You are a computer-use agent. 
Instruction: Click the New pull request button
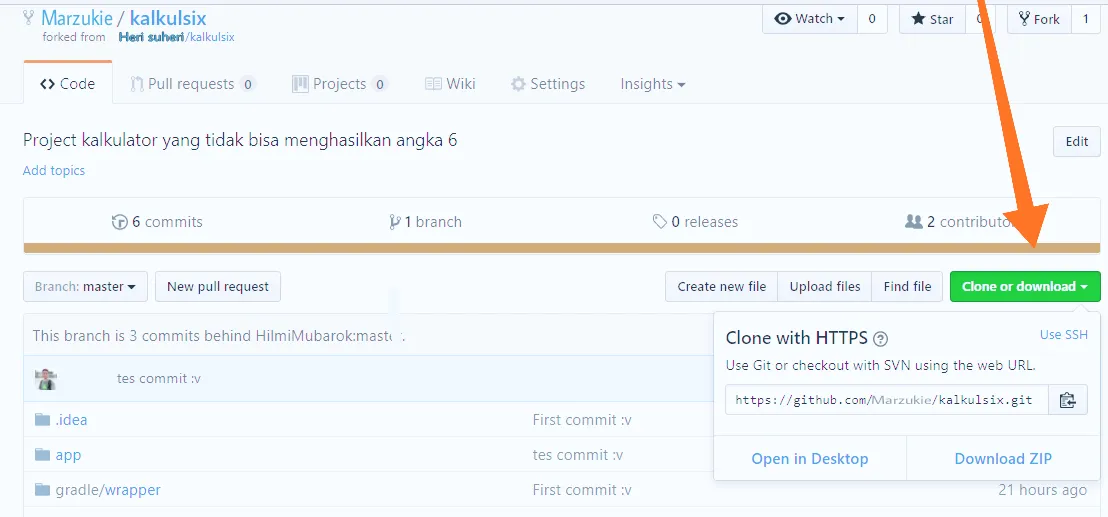(218, 287)
